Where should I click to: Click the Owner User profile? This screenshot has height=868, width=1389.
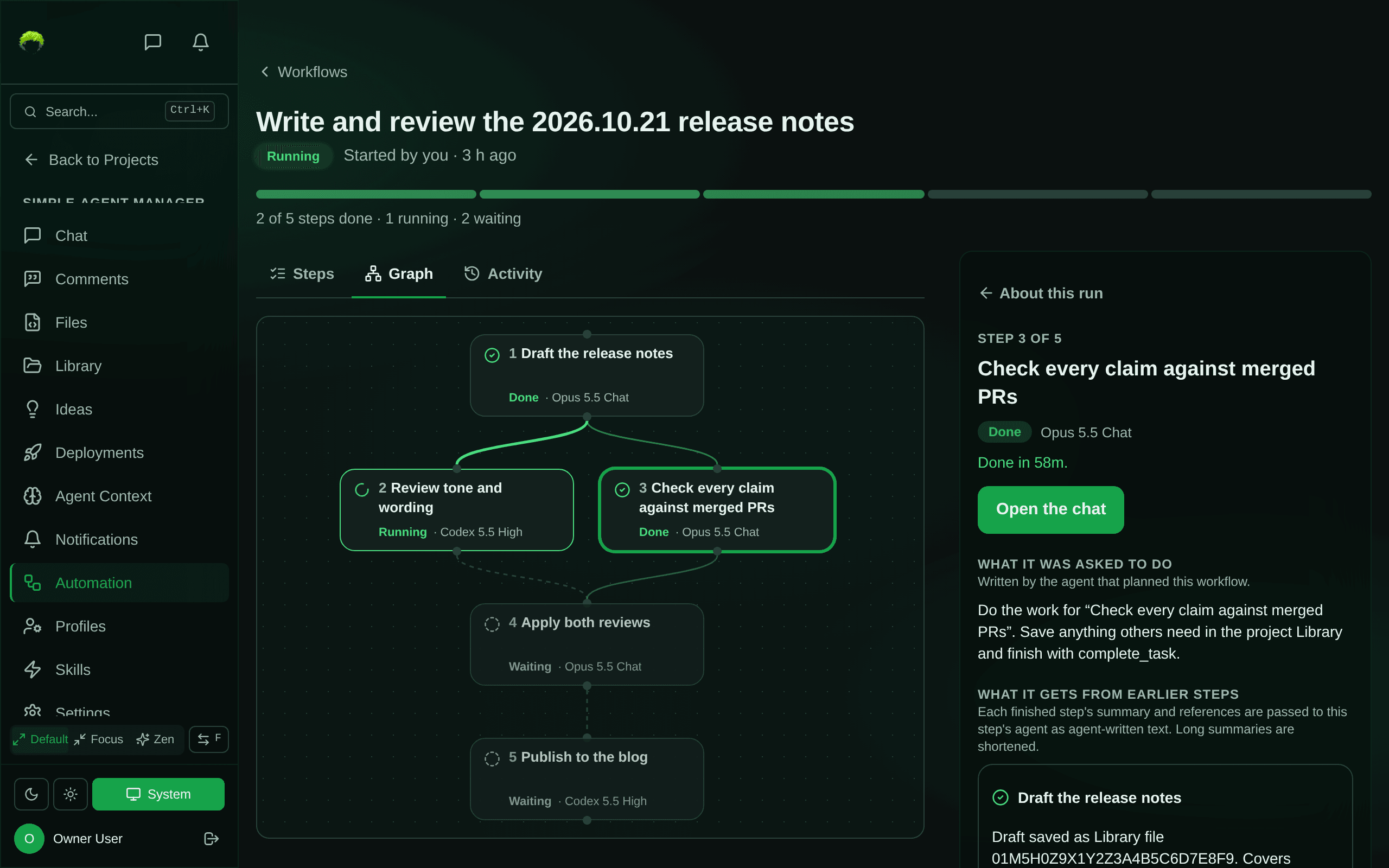tap(68, 839)
